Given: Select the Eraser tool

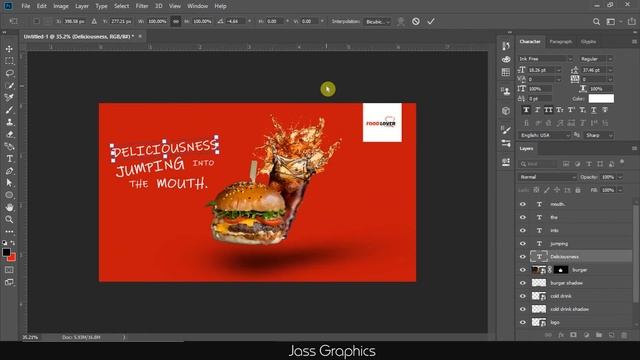Looking at the screenshot, I should pyautogui.click(x=9, y=134).
